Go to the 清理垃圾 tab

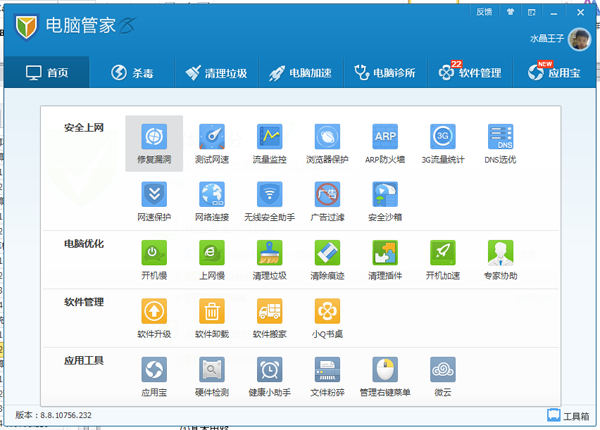218,73
